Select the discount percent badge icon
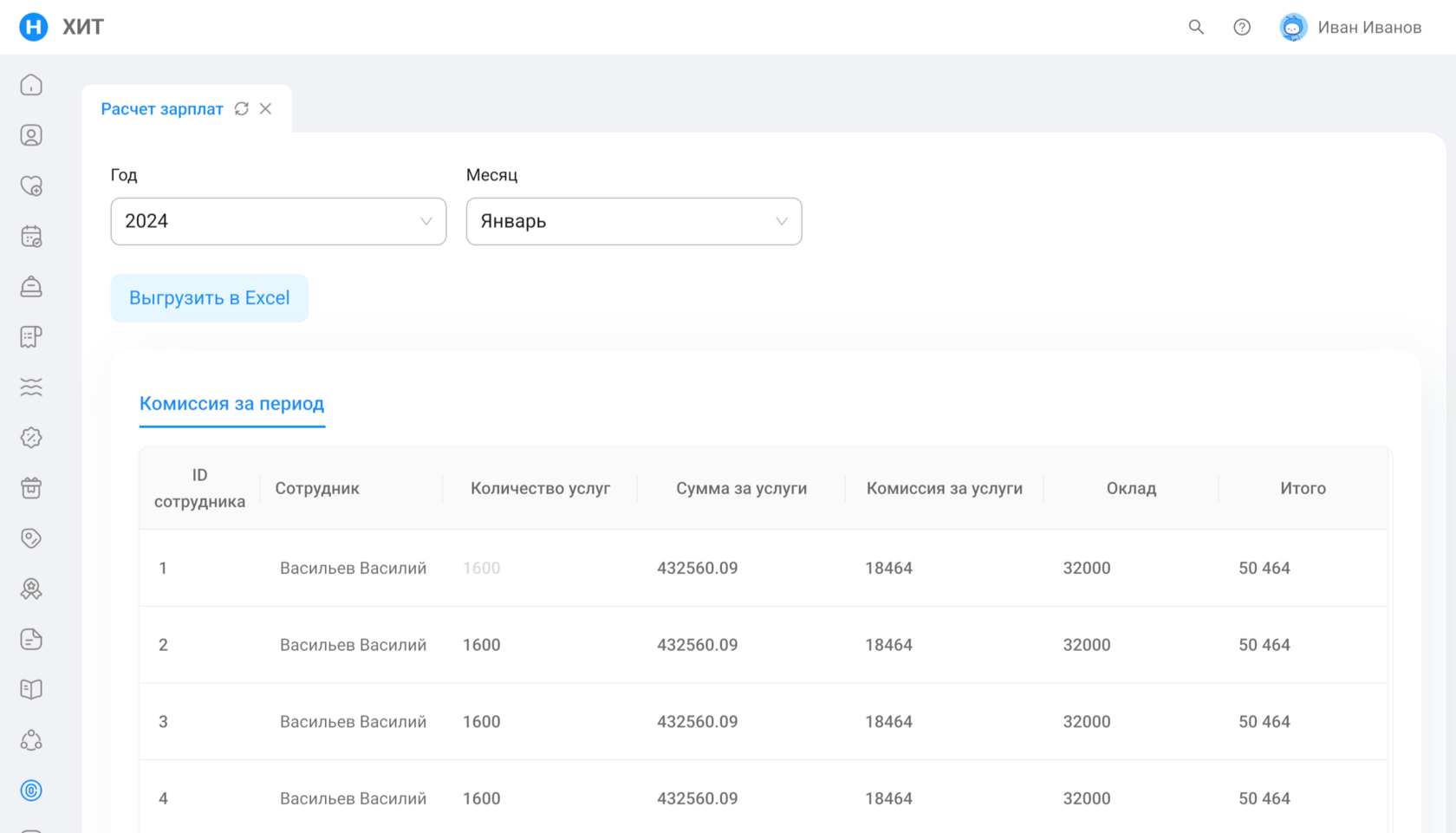The image size is (1456, 833). pos(31,438)
